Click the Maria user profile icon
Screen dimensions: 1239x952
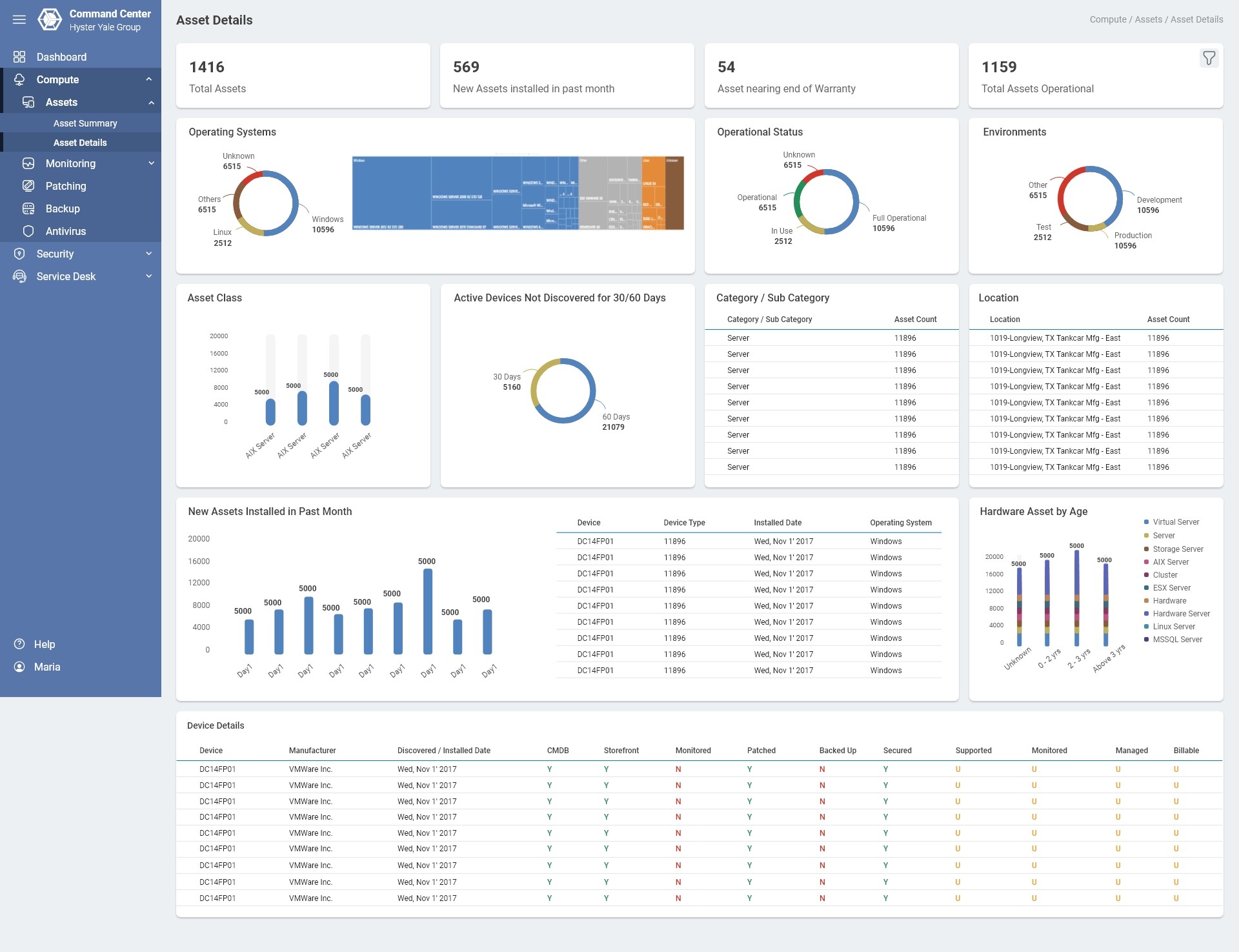click(x=19, y=667)
